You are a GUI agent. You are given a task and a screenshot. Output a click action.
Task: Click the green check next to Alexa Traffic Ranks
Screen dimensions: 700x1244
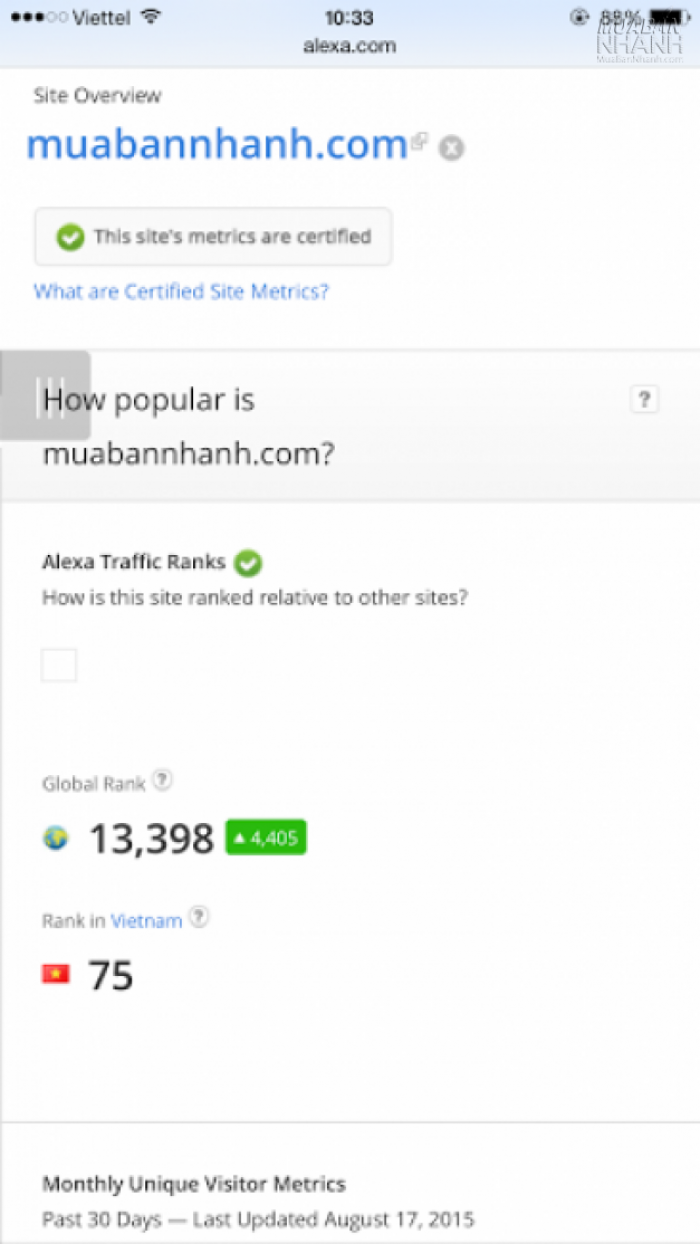(x=248, y=563)
